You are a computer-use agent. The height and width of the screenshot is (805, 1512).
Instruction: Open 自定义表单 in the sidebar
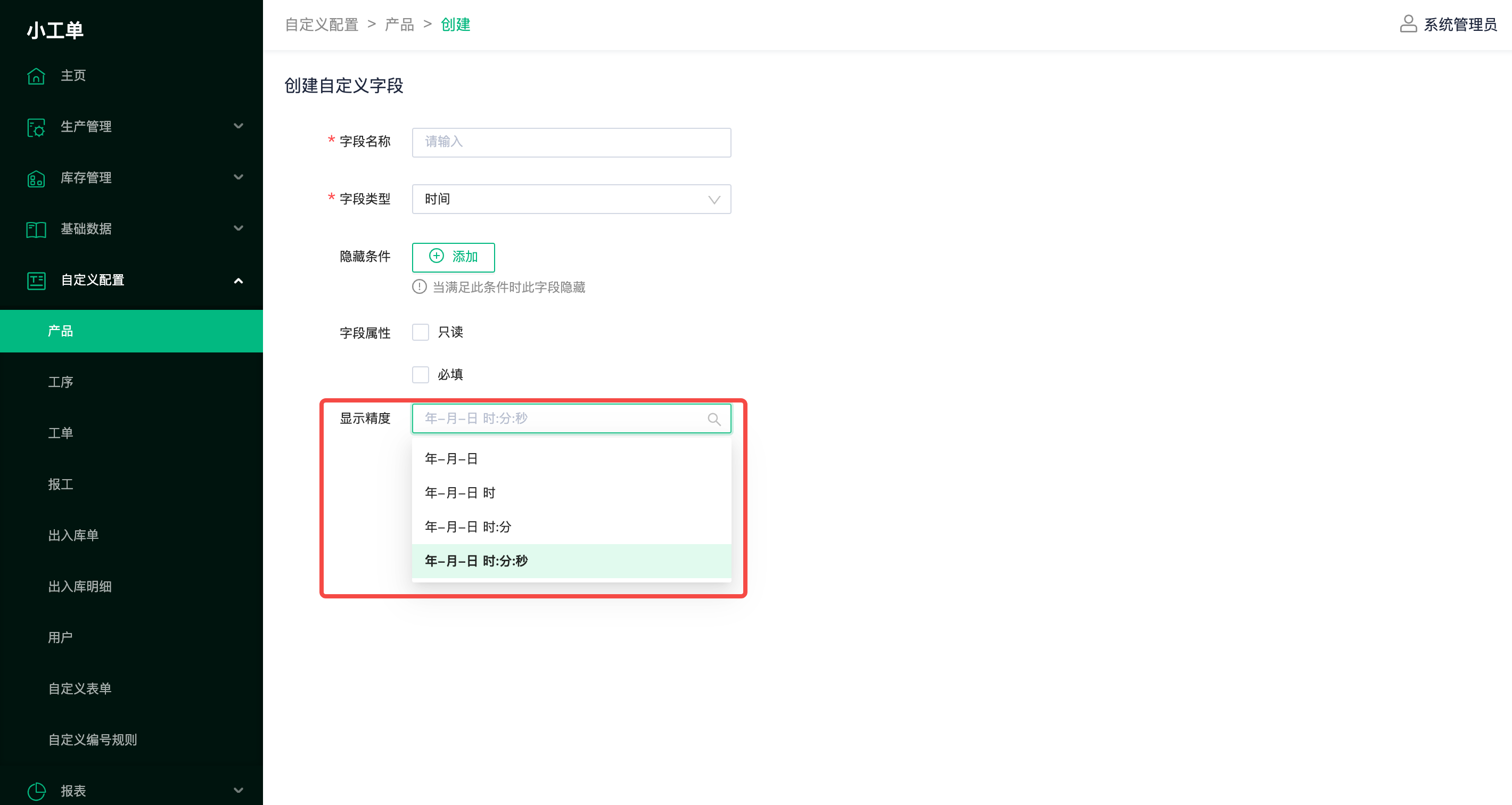coord(132,689)
